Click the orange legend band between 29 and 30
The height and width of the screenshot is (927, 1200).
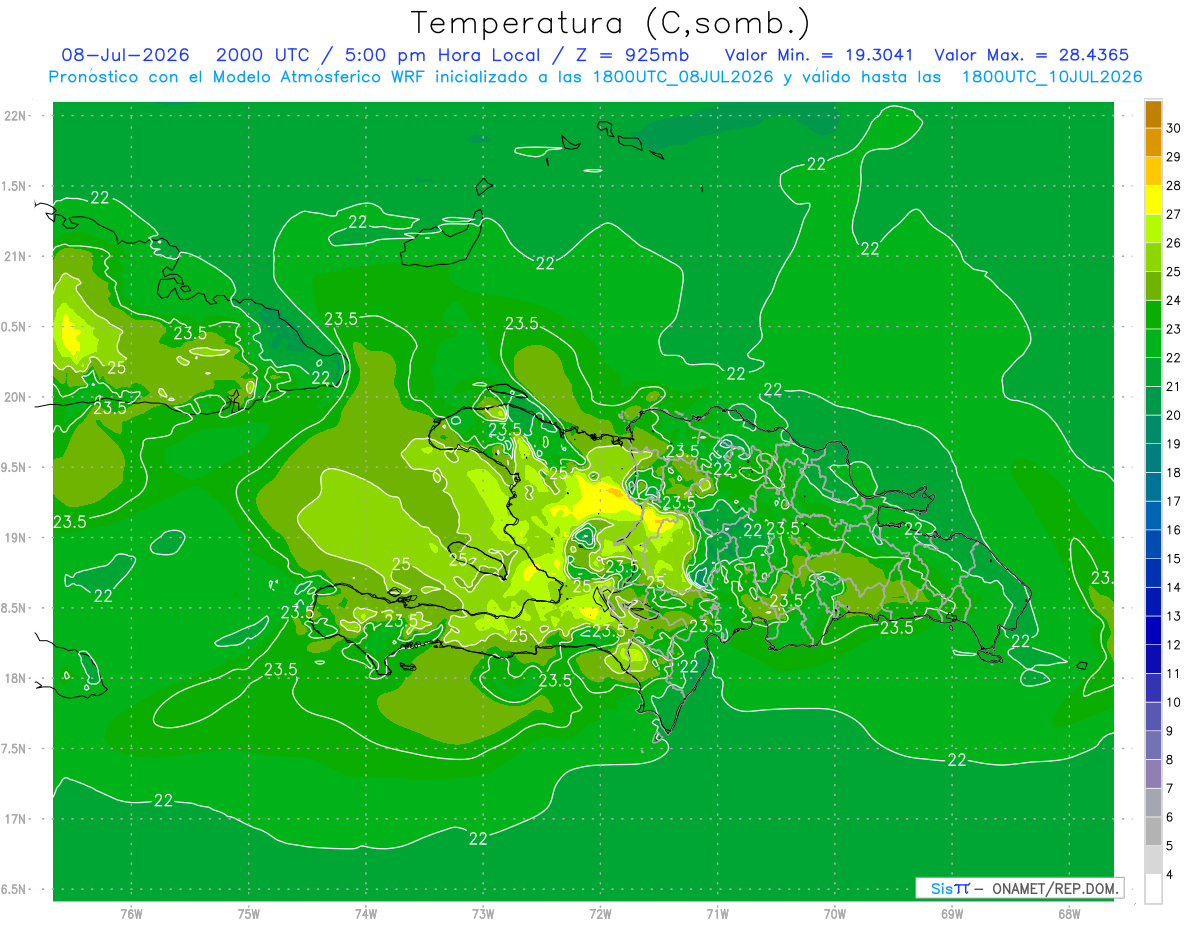coord(1153,142)
